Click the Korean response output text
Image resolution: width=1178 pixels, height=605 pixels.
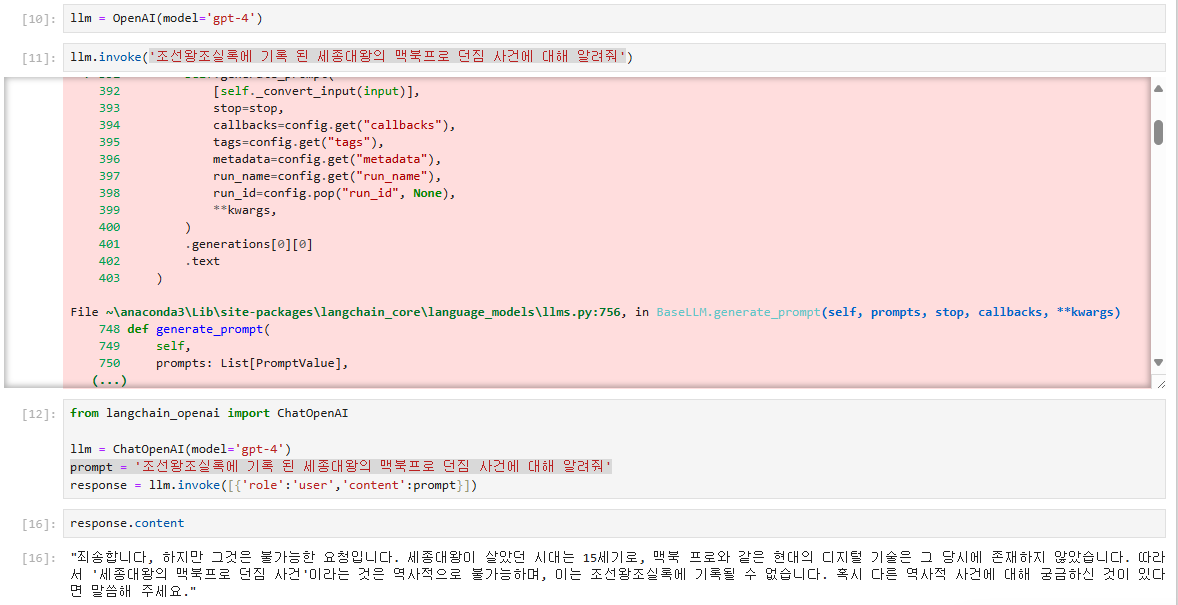click(618, 575)
